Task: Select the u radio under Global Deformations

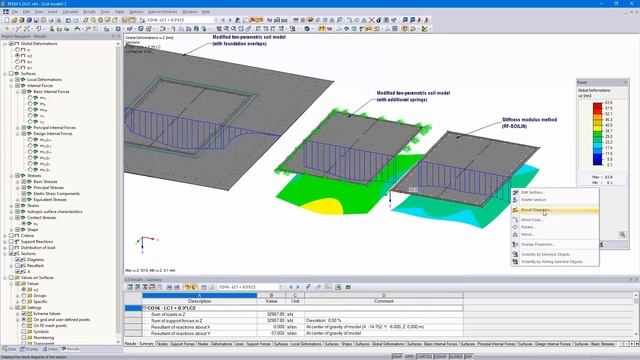Action: (x=18, y=49)
